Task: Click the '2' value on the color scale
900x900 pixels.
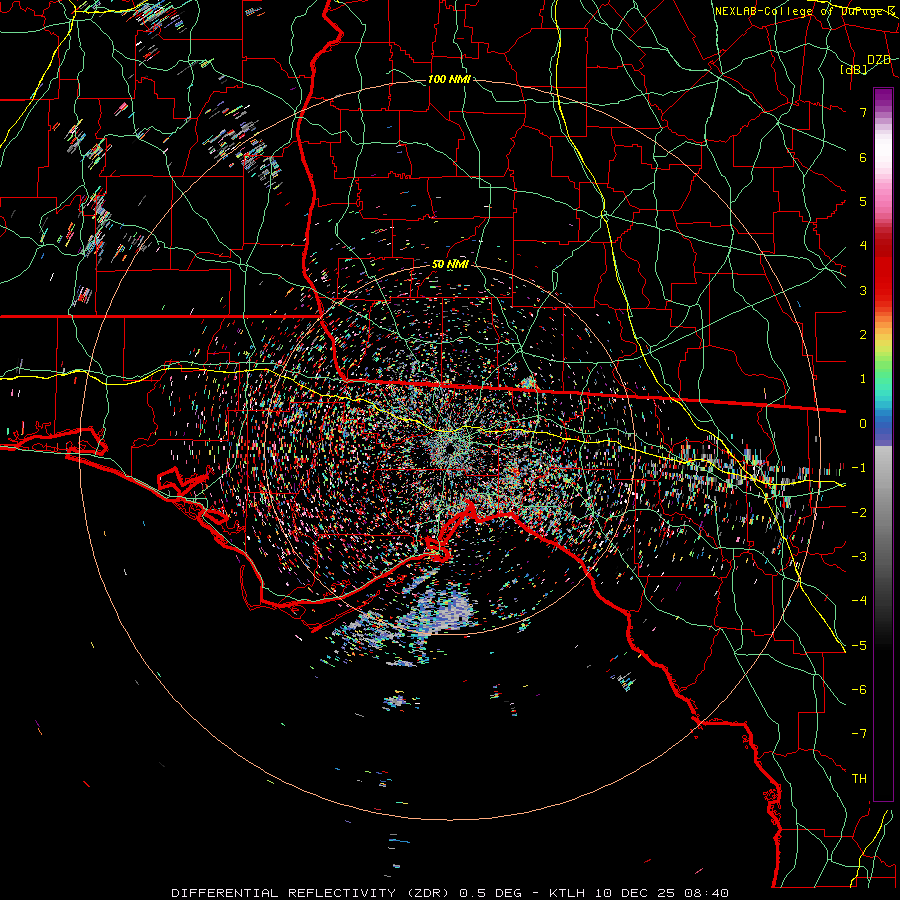Action: tap(863, 335)
